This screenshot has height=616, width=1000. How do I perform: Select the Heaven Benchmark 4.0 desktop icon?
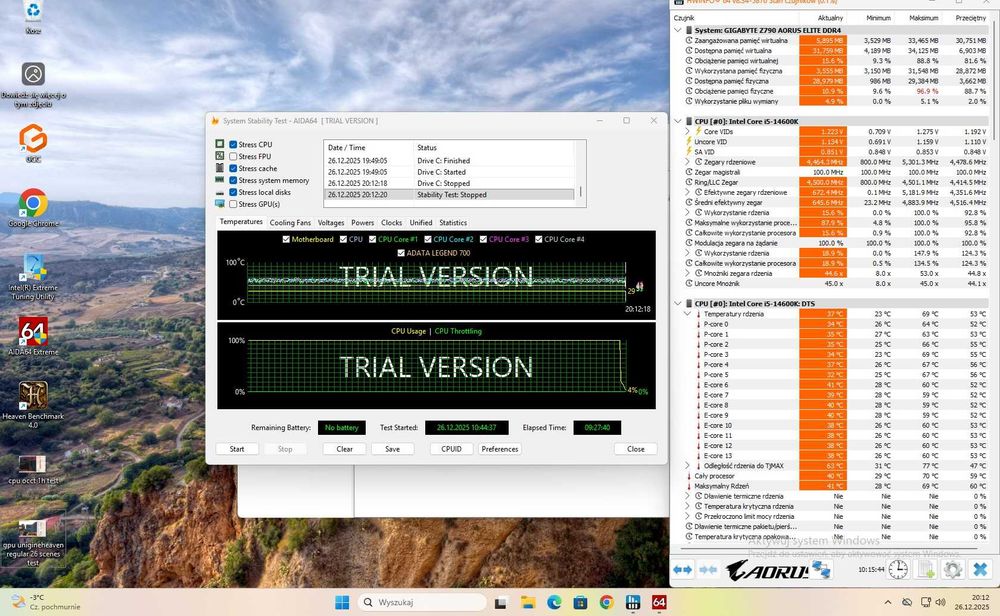(x=33, y=405)
